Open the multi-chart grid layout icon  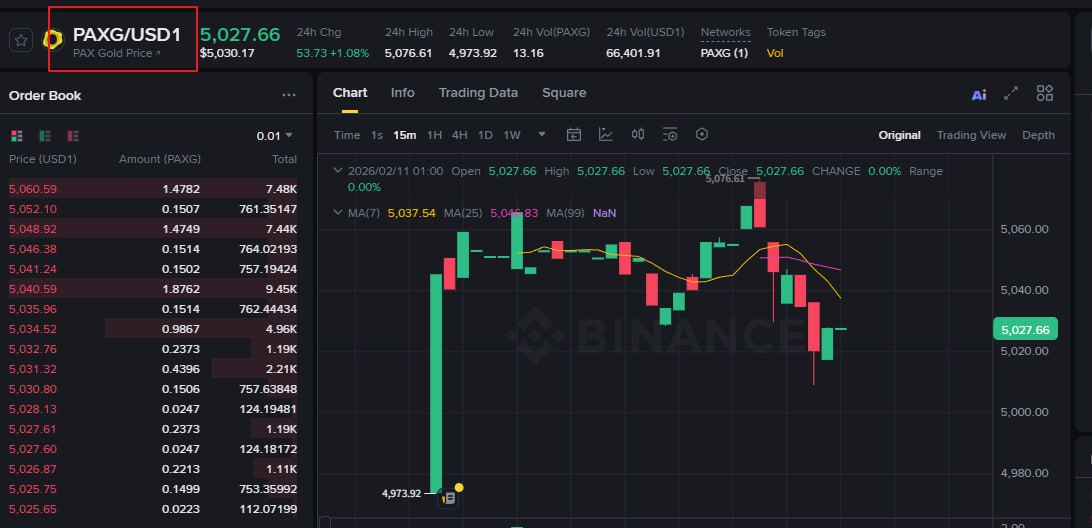(x=1045, y=93)
